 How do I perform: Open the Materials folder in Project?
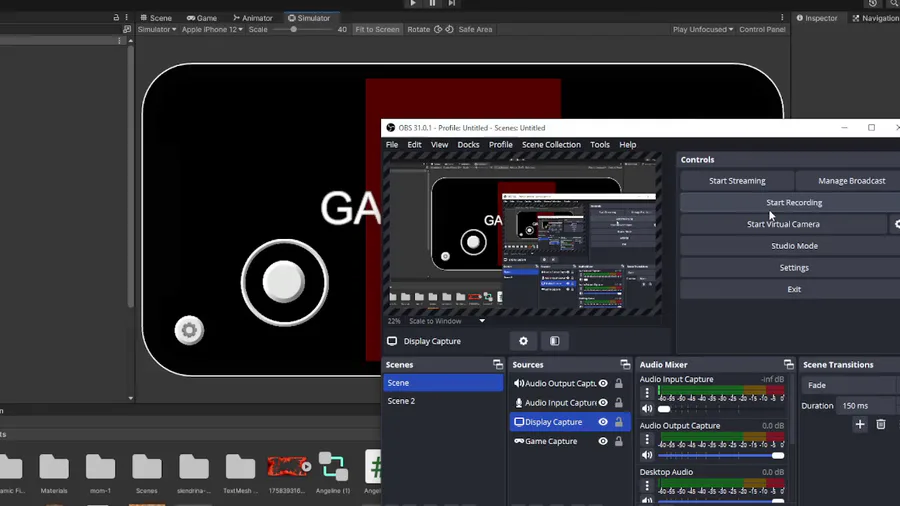click(x=54, y=473)
